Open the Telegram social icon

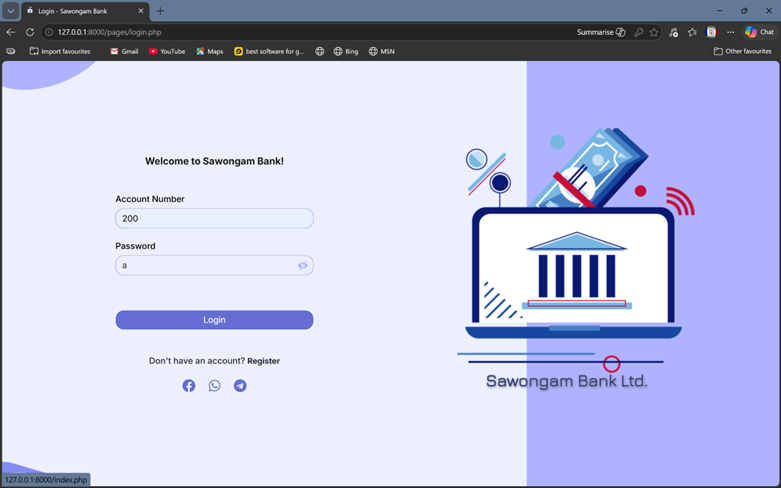[240, 385]
